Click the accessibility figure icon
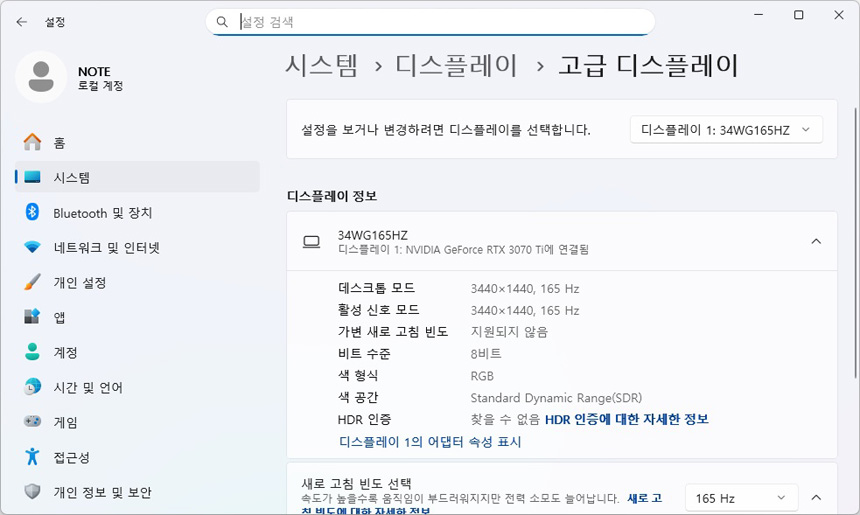This screenshot has width=860, height=515. (x=33, y=457)
